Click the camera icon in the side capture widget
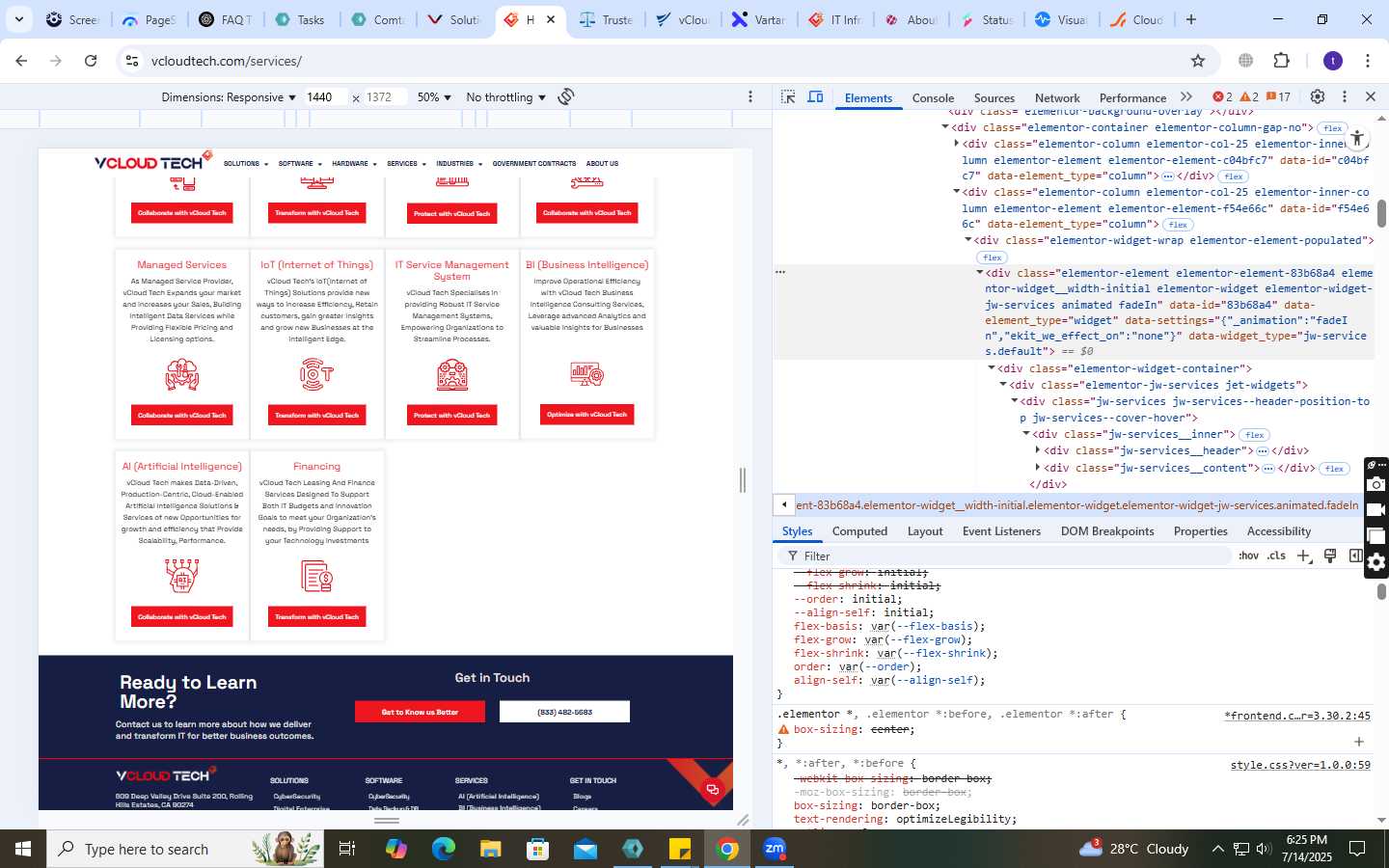1389x868 pixels. point(1376,484)
